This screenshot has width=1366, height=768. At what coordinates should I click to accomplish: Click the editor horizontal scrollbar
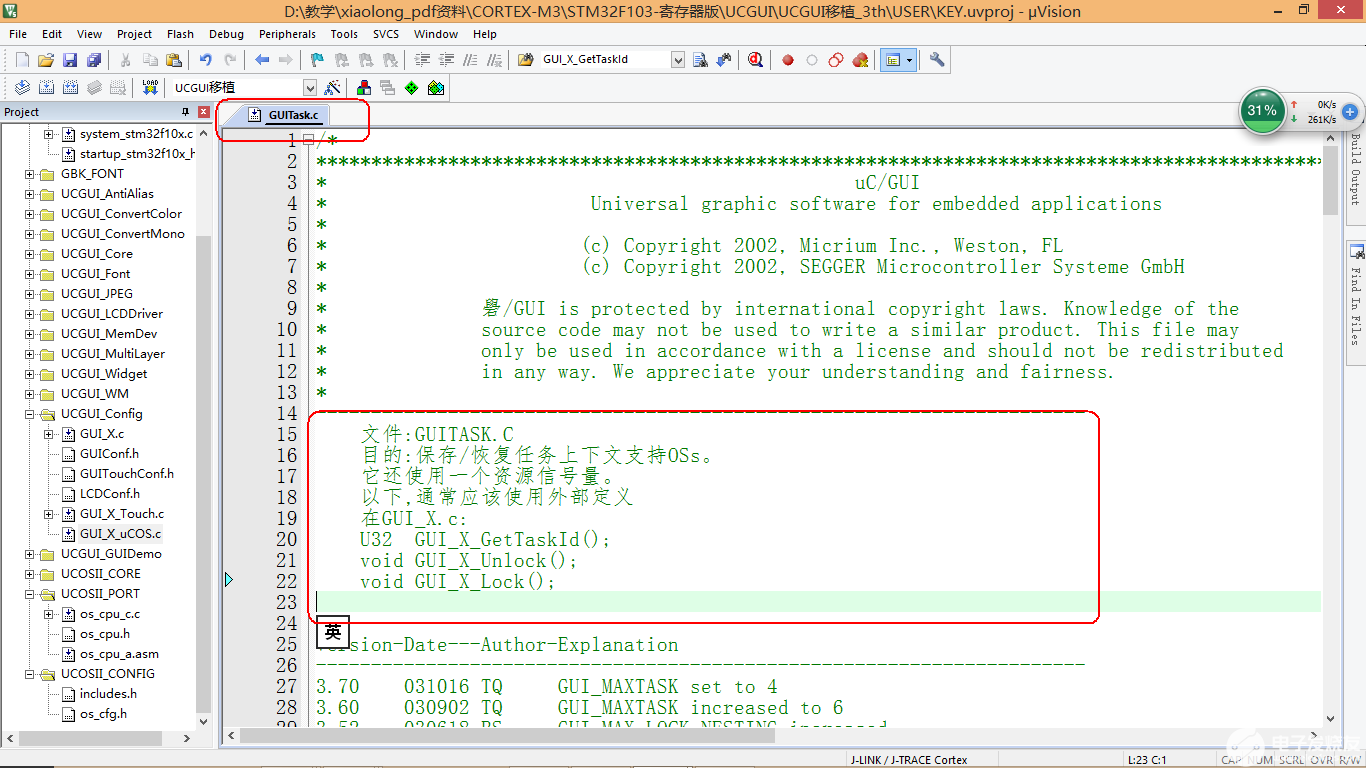(x=508, y=735)
